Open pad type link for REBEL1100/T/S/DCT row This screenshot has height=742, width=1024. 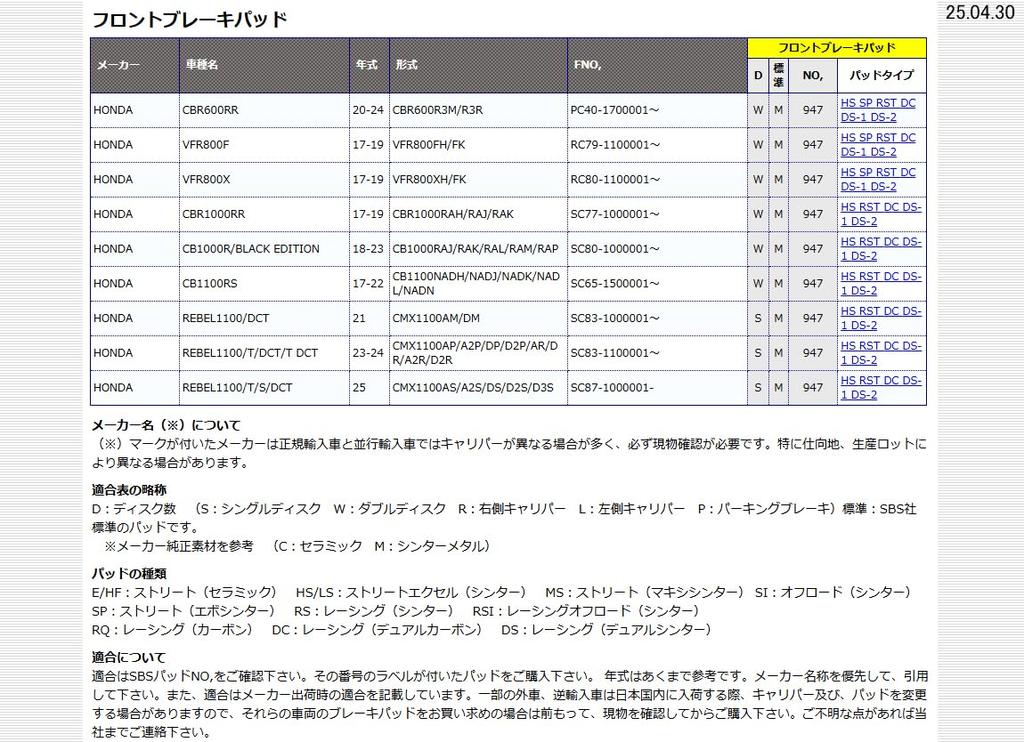click(x=880, y=387)
